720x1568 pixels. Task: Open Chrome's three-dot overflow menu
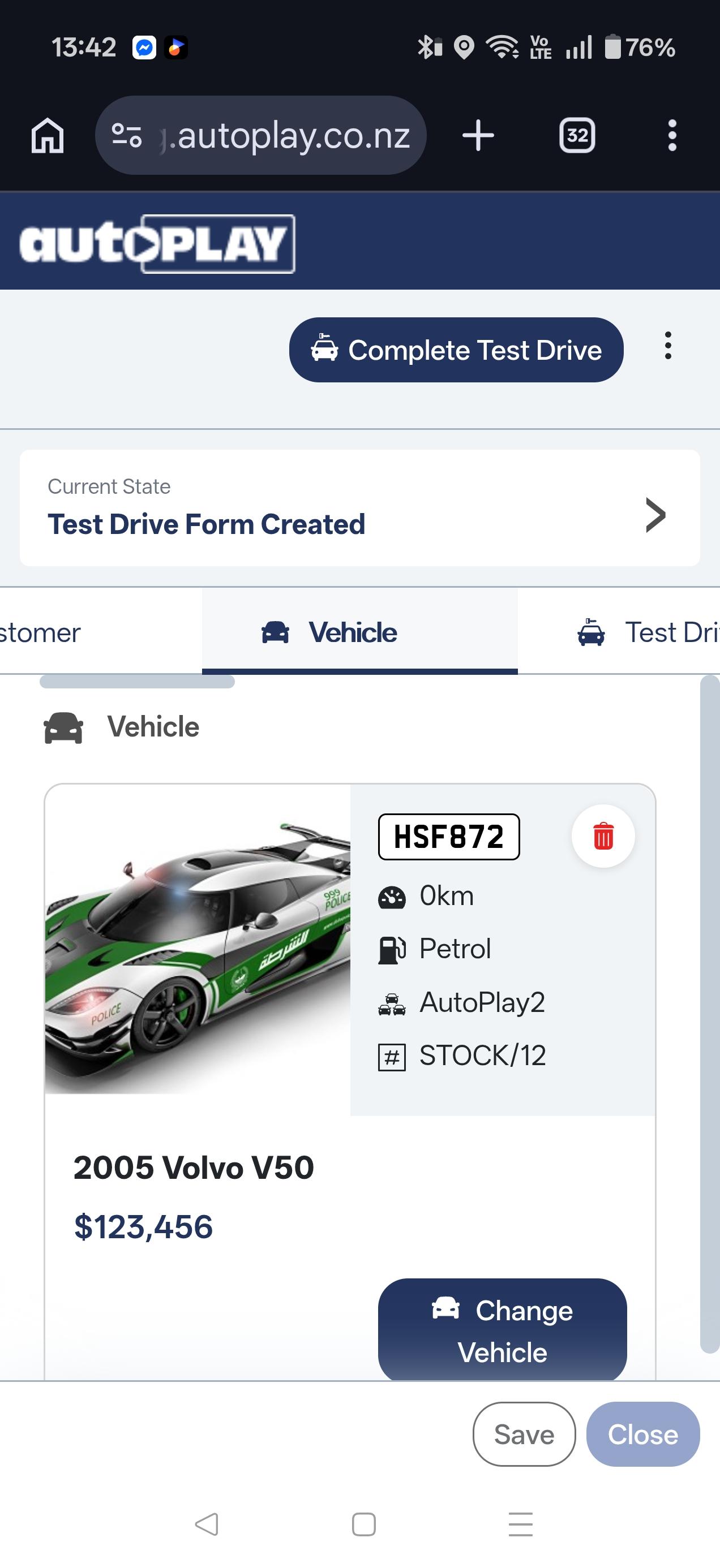(x=672, y=135)
